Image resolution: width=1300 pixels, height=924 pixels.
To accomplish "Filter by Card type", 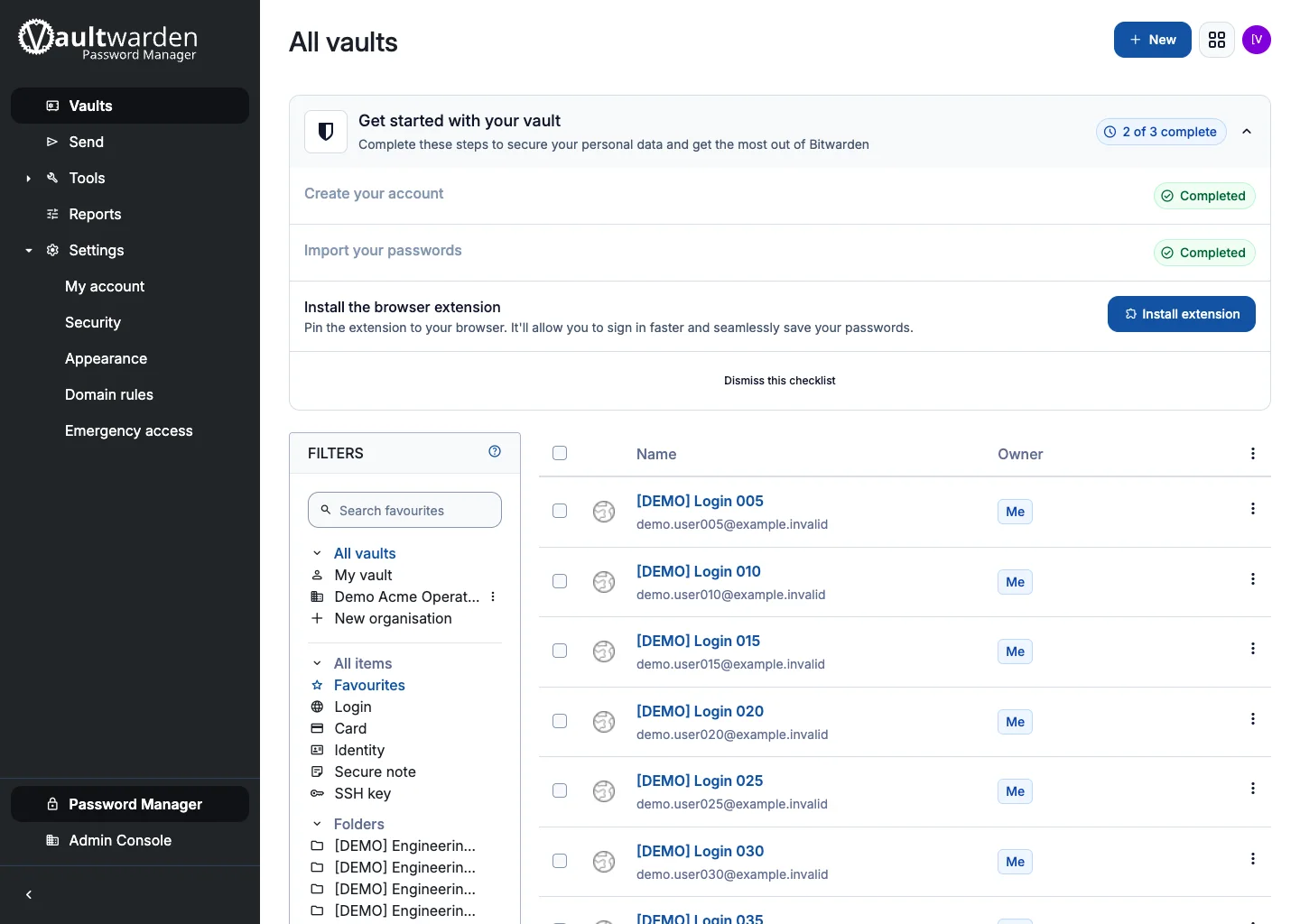I will (350, 728).
